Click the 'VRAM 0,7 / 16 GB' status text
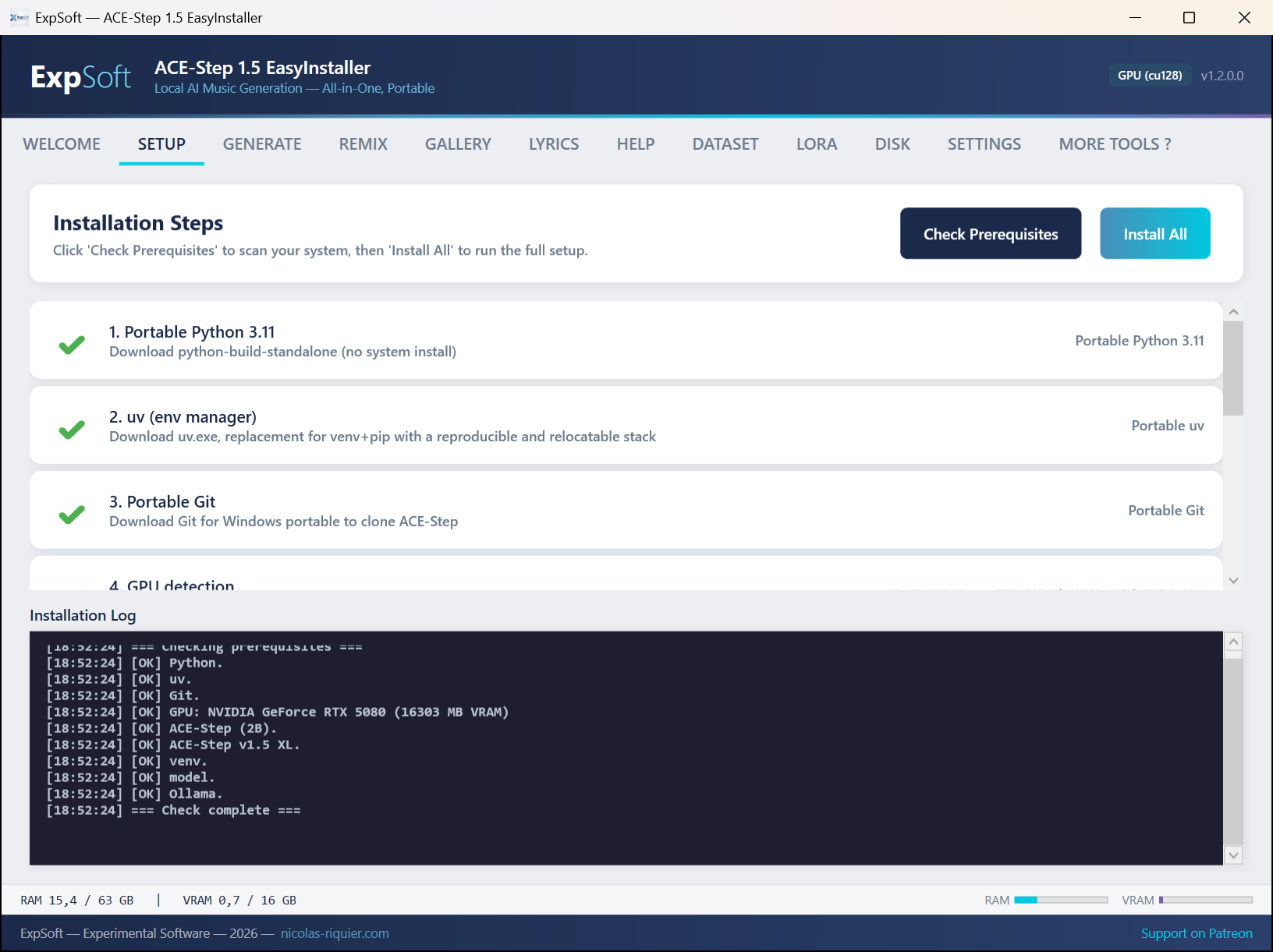Image resolution: width=1273 pixels, height=952 pixels. 239,900
